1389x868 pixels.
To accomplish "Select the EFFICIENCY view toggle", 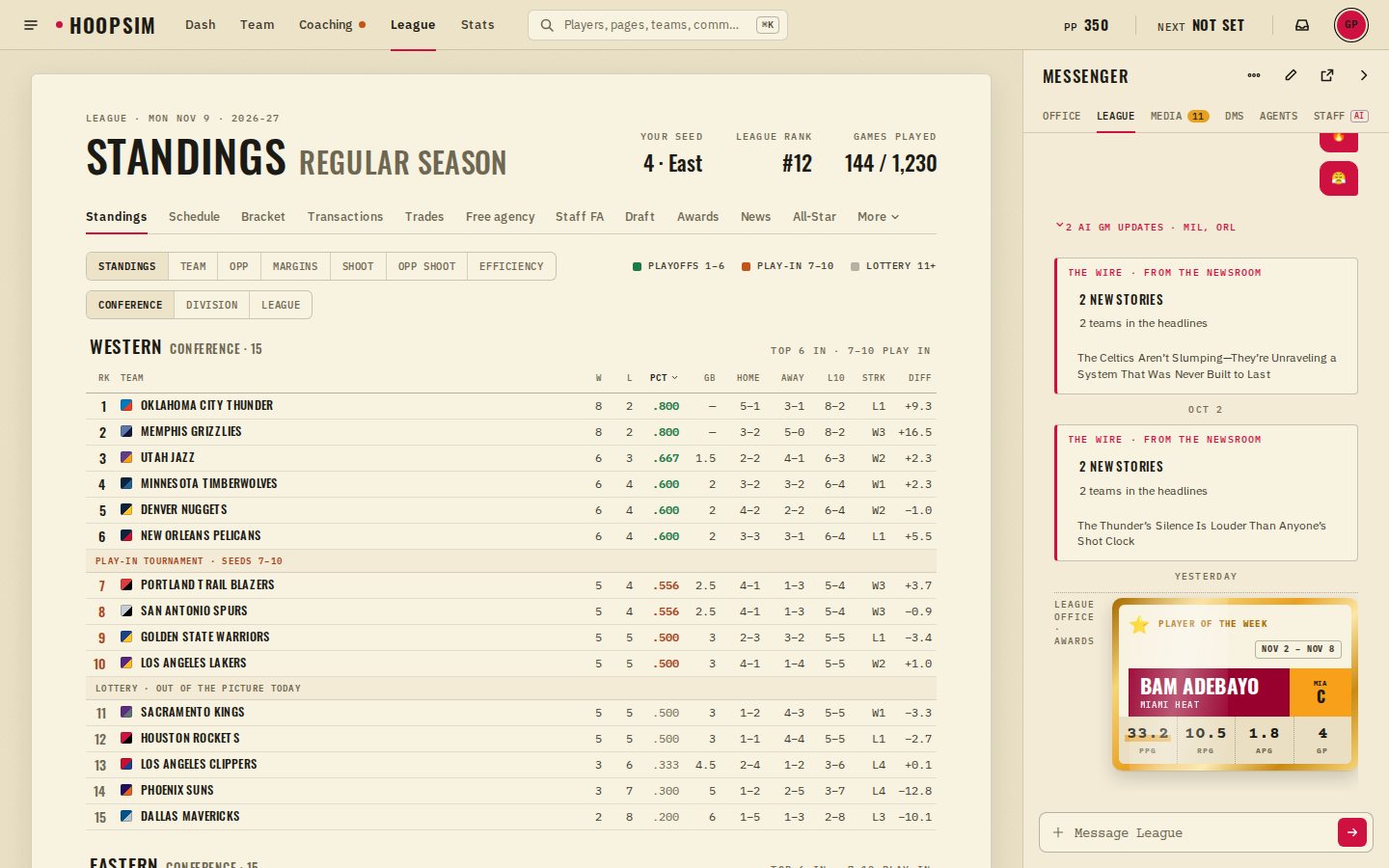I will click(x=511, y=266).
